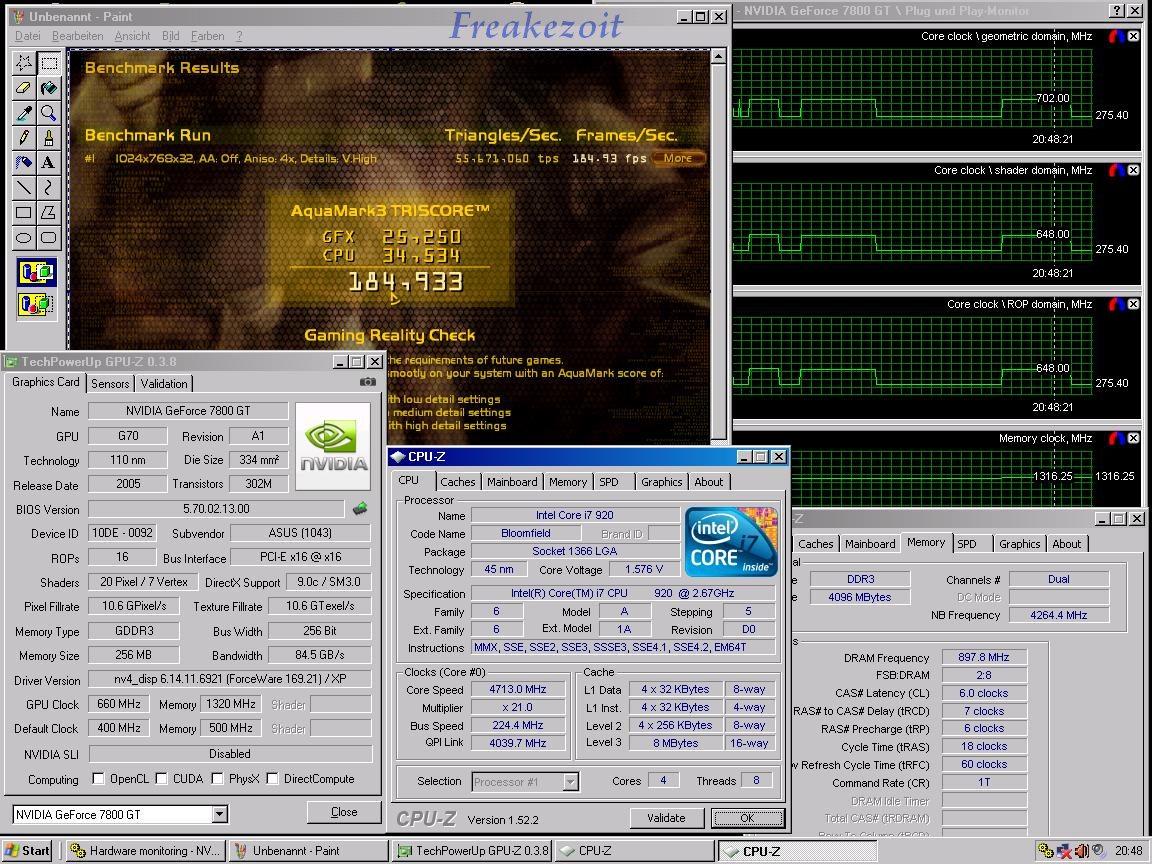Click the geometric domain graph color icon
The width and height of the screenshot is (1152, 864).
[1117, 36]
